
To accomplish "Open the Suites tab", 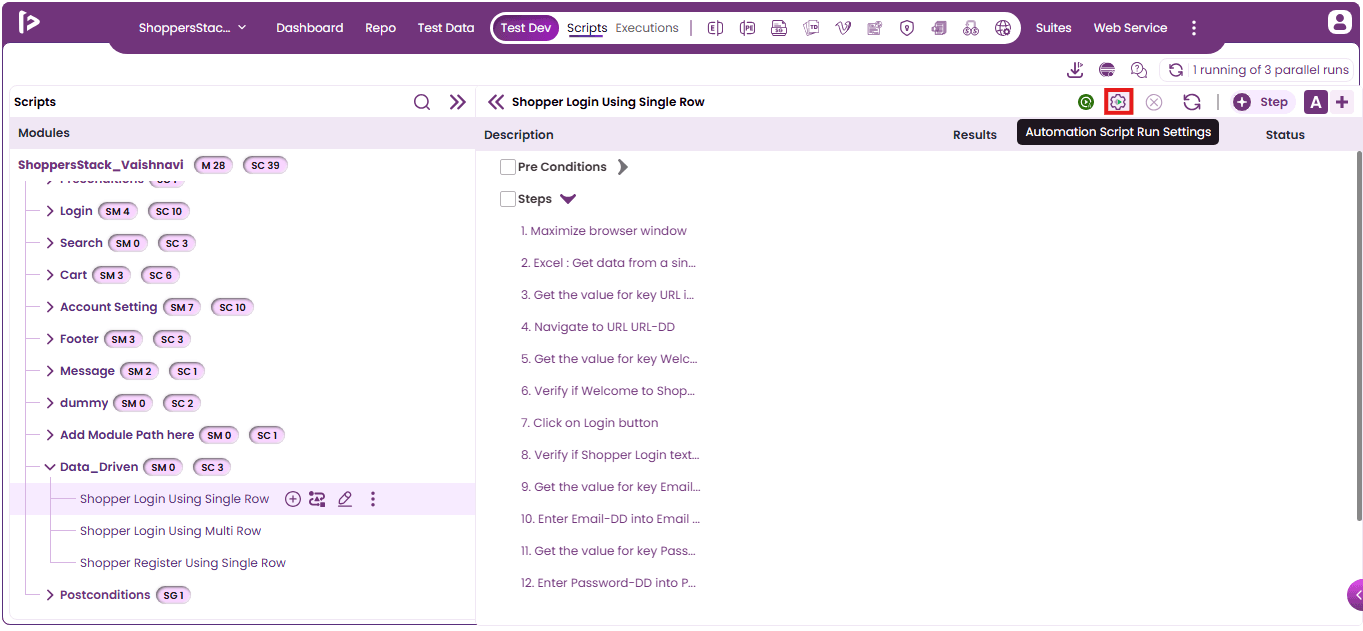I will 1054,28.
